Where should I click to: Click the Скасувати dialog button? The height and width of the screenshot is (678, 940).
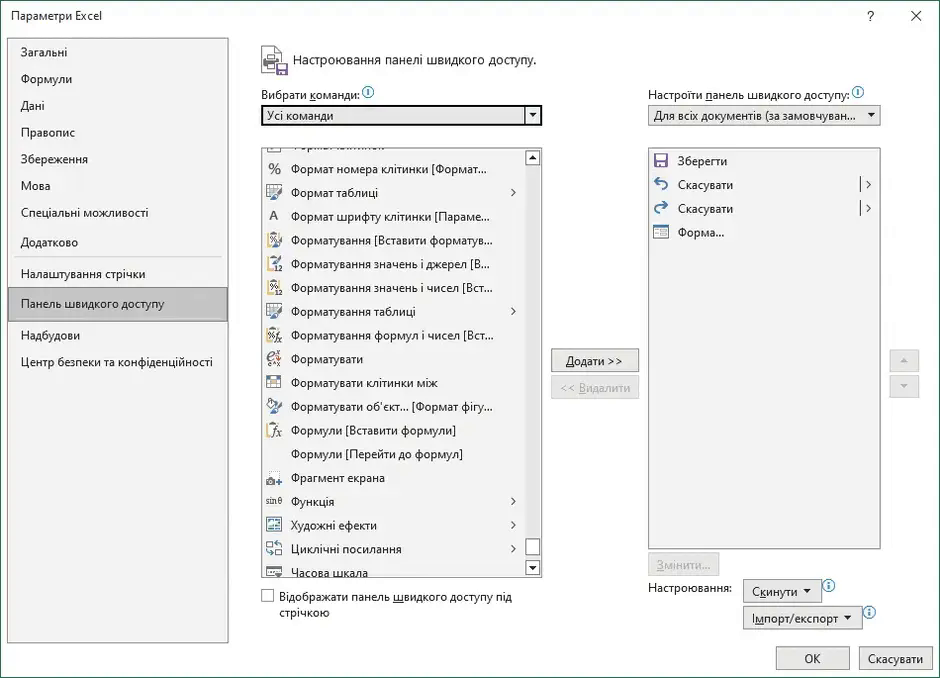click(x=896, y=658)
